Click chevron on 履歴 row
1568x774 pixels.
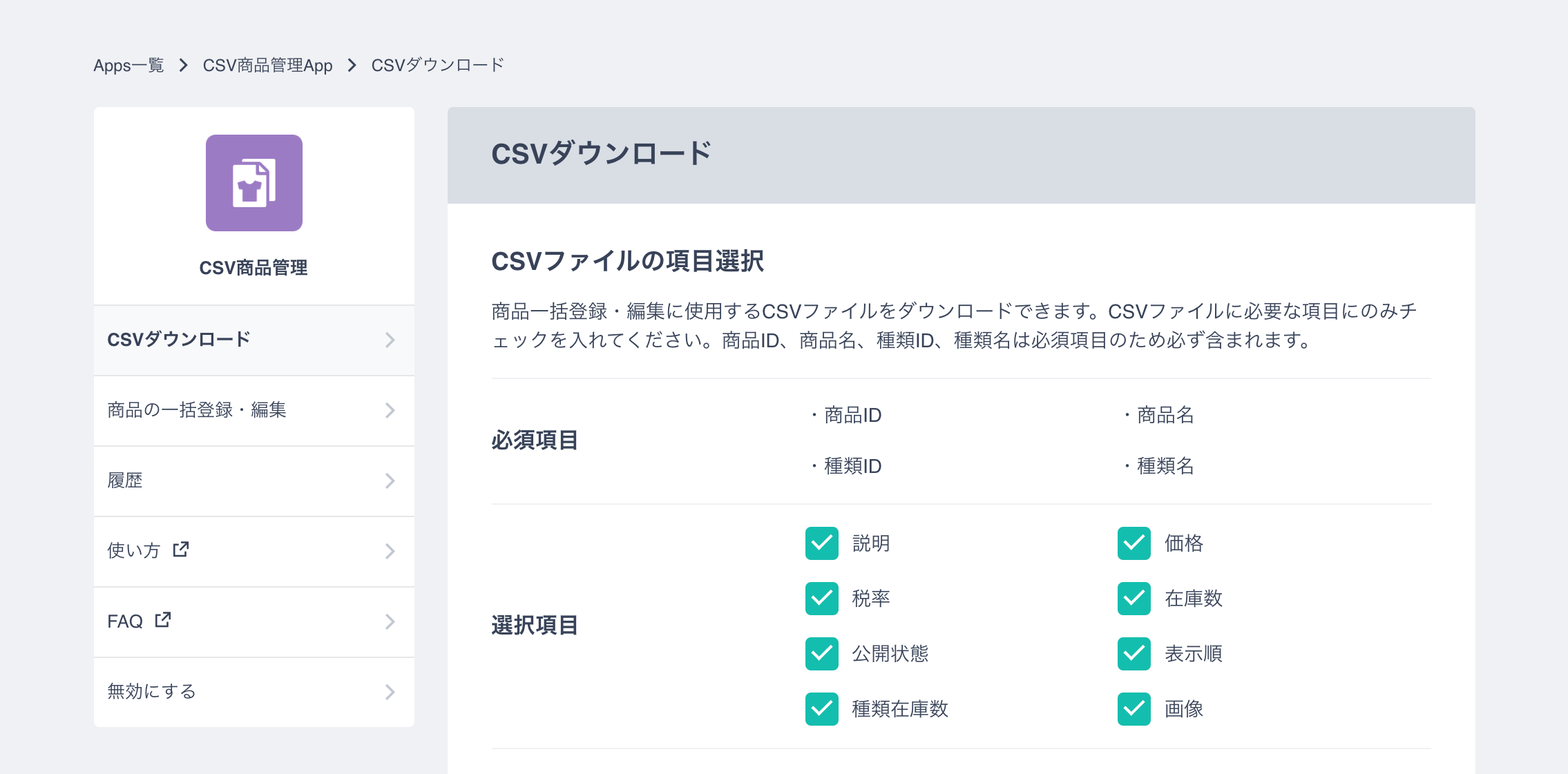[390, 481]
